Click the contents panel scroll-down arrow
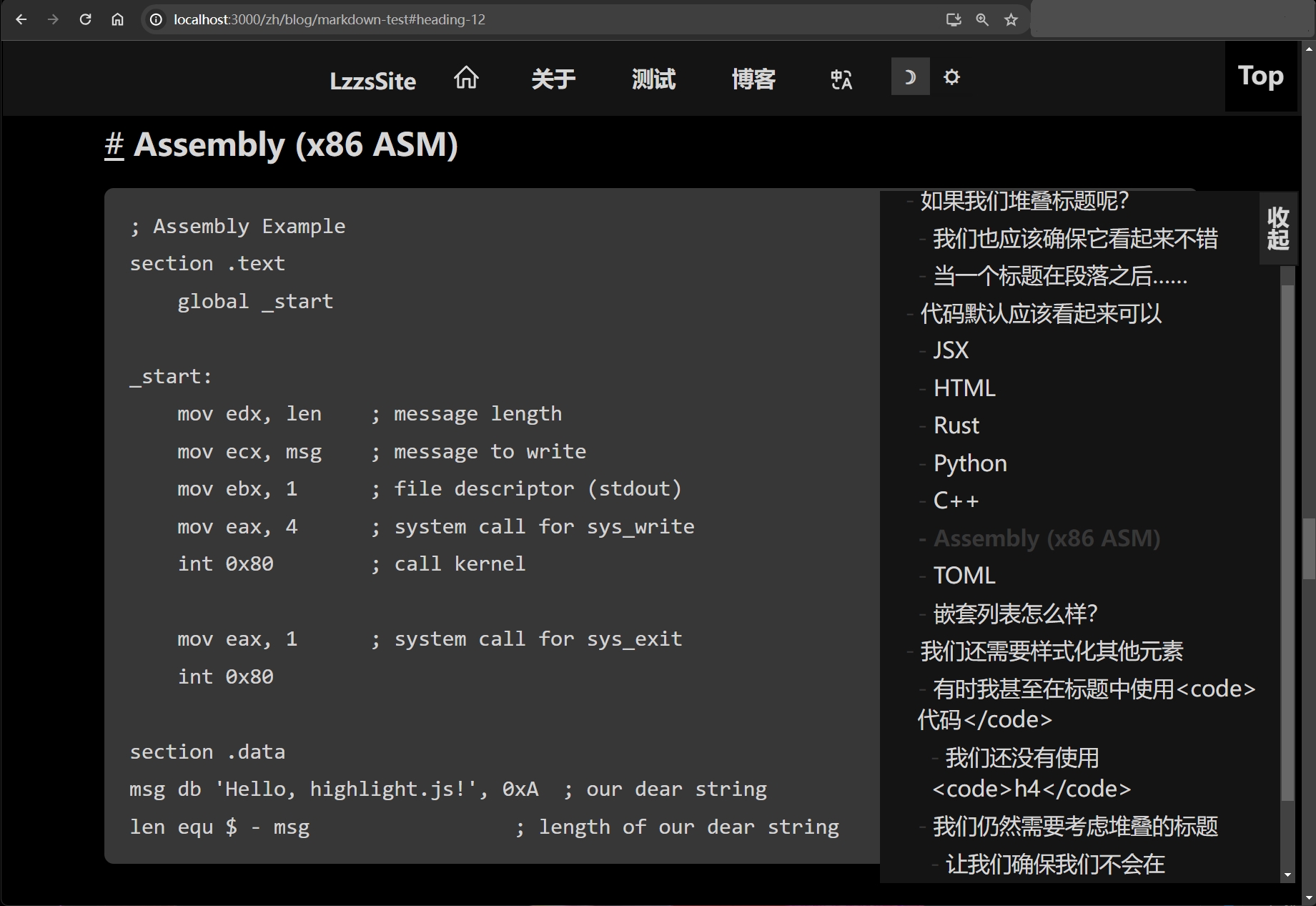1316x906 pixels. 1287,875
